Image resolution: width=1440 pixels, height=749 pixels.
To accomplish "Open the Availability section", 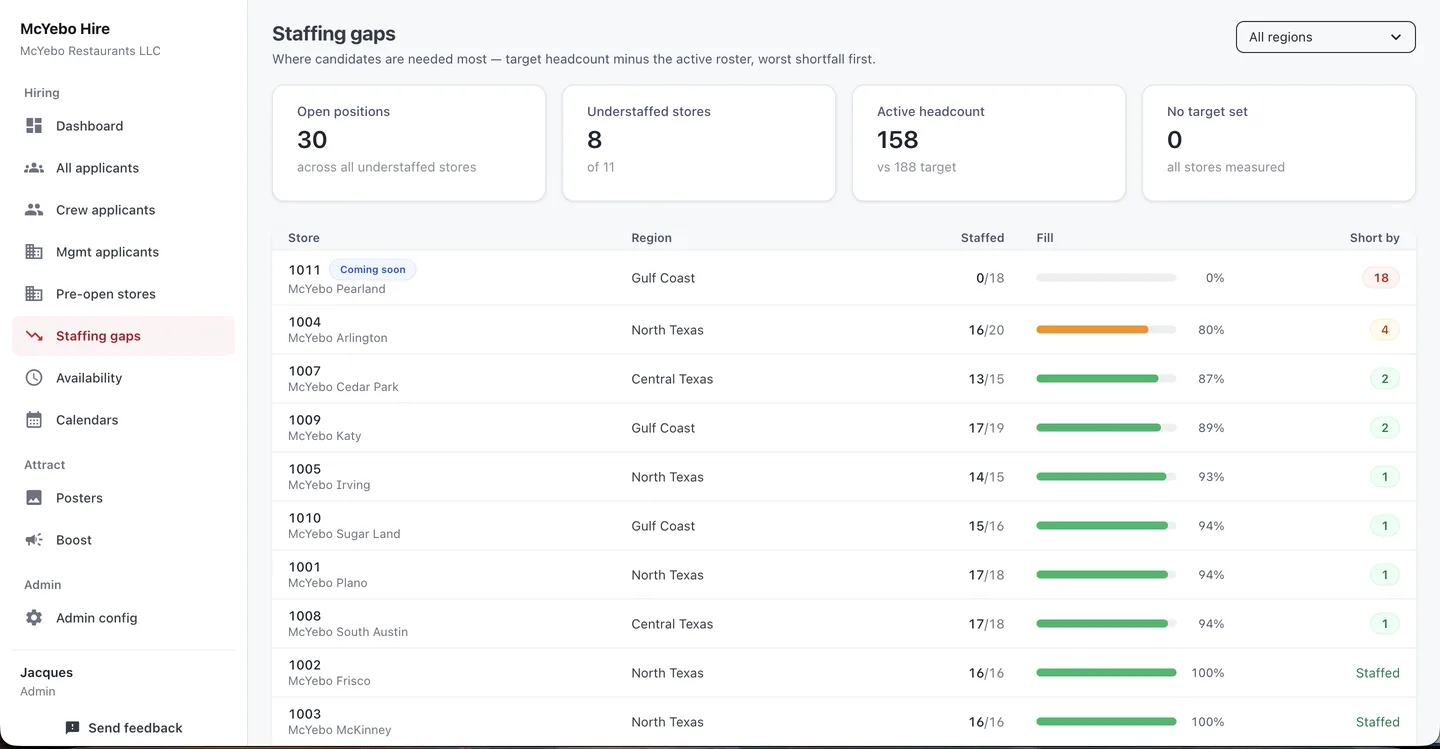I will point(124,378).
